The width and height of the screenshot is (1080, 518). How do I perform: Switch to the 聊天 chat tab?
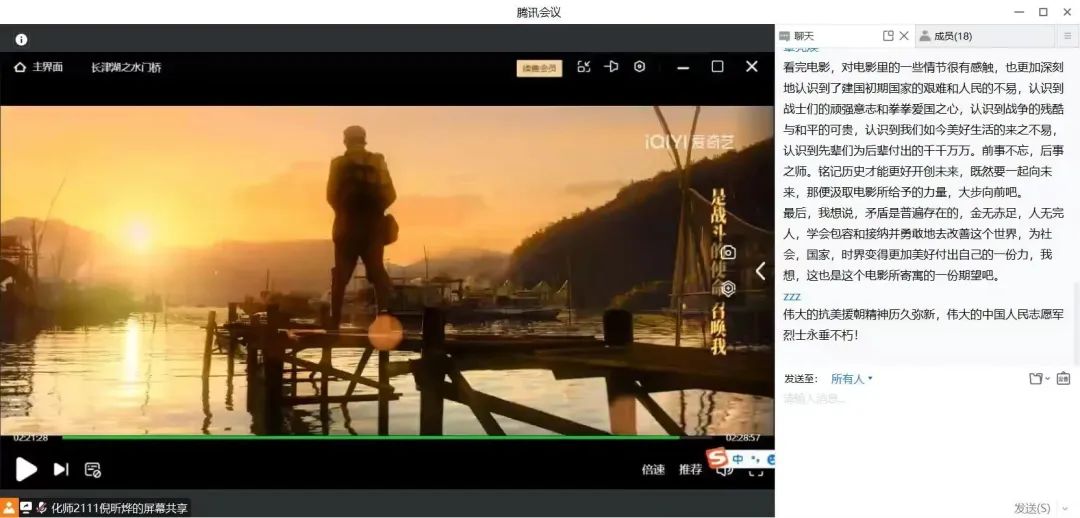804,36
